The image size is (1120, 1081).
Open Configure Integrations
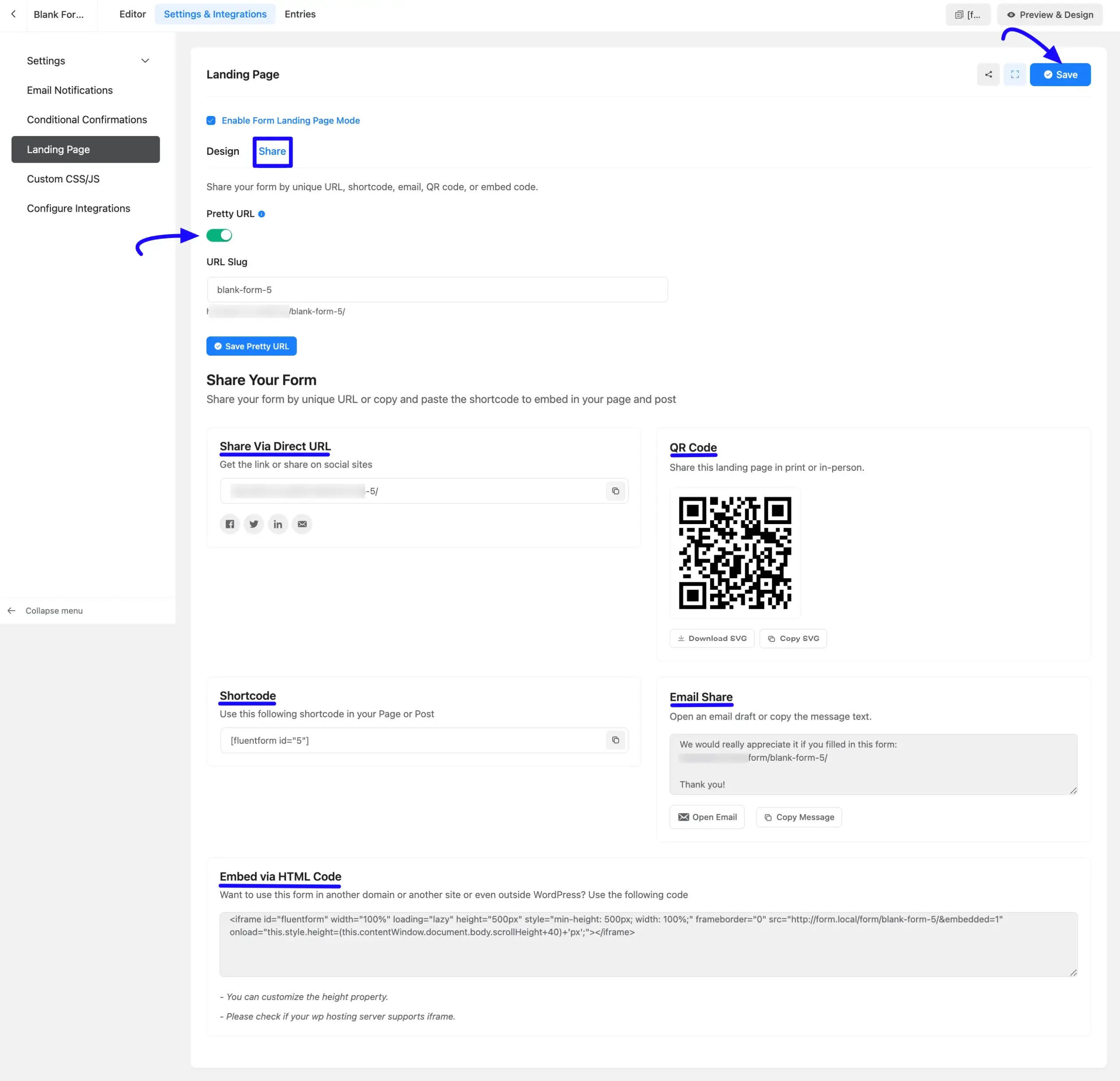[78, 209]
